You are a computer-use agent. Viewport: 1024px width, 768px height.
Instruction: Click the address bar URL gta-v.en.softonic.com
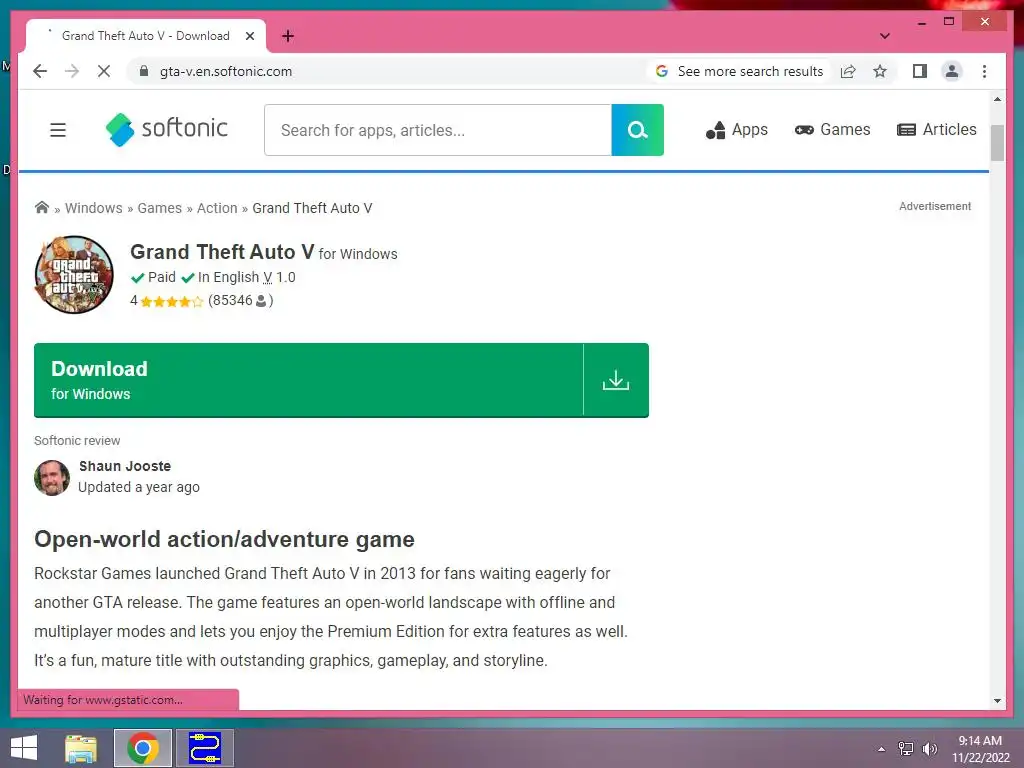(226, 71)
